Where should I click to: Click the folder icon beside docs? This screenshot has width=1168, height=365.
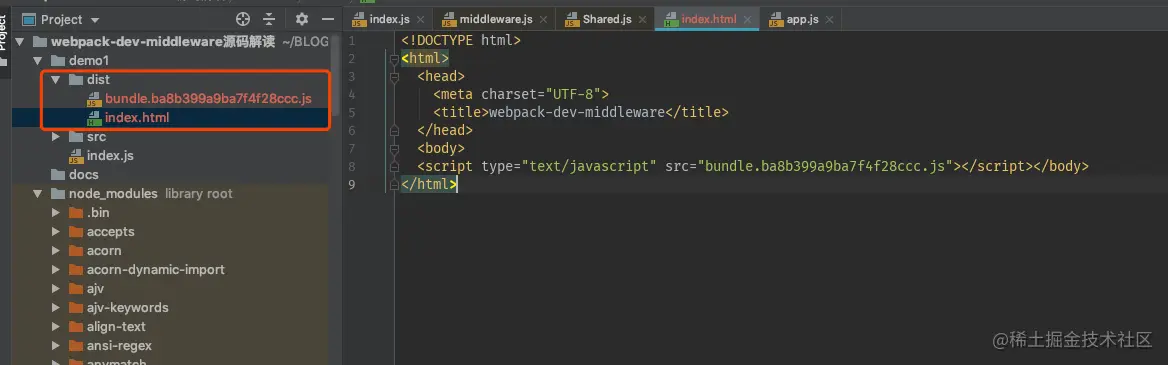(58, 175)
